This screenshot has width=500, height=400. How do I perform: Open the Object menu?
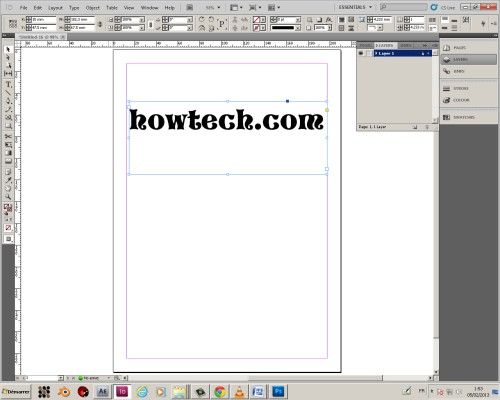pos(92,7)
